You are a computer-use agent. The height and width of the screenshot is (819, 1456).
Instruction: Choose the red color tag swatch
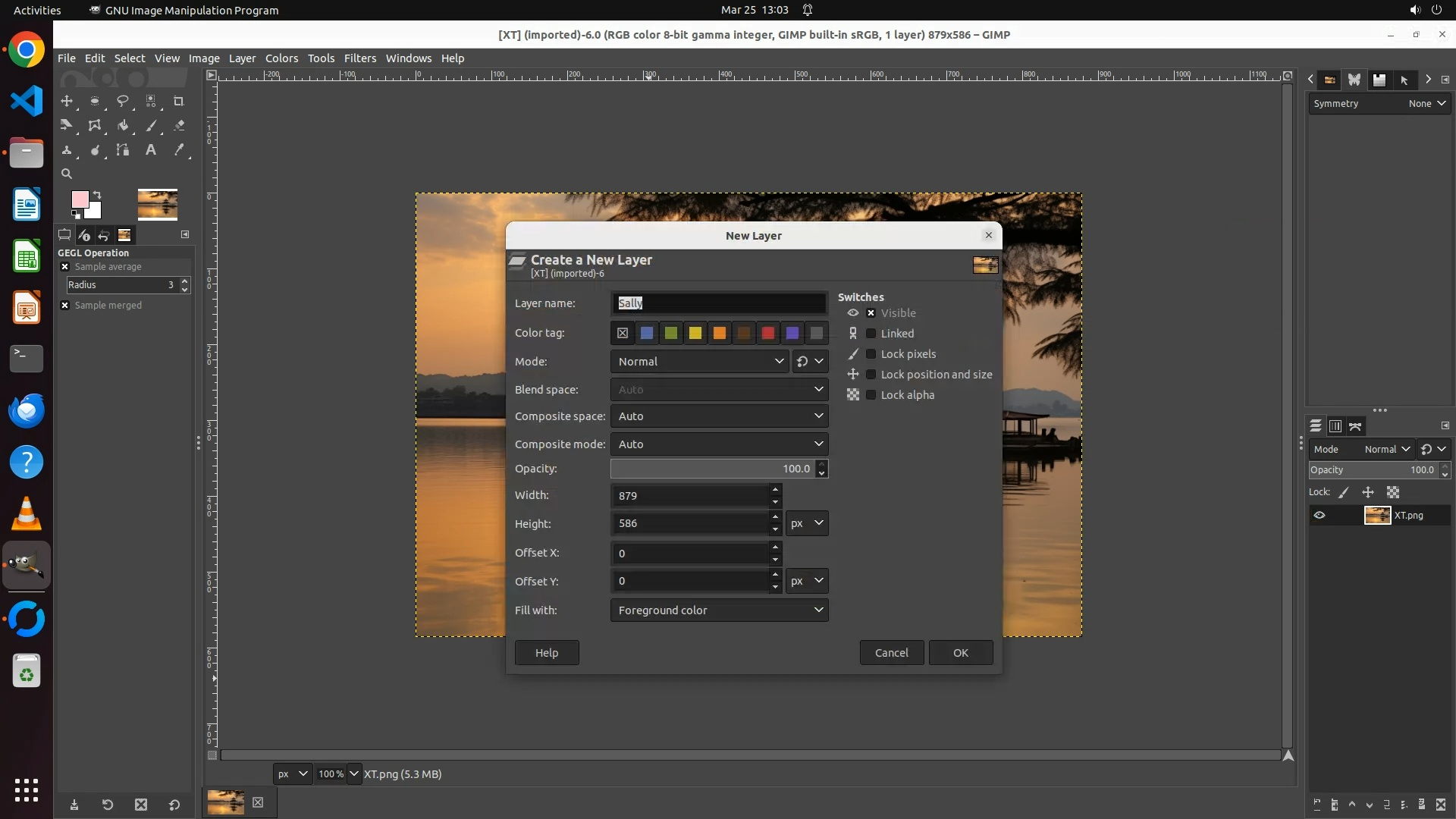768,333
